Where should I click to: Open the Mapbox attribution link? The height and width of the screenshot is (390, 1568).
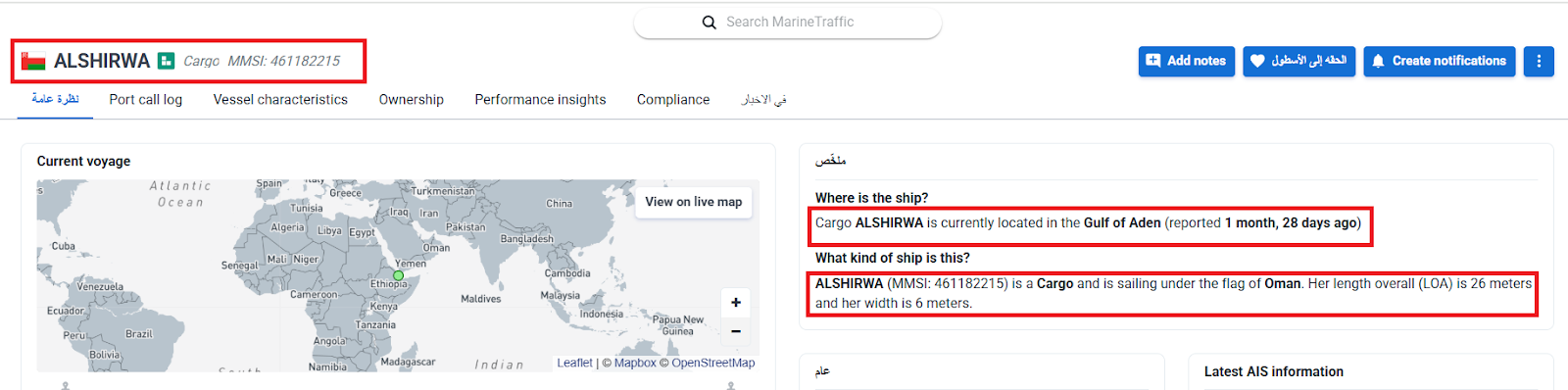635,363
